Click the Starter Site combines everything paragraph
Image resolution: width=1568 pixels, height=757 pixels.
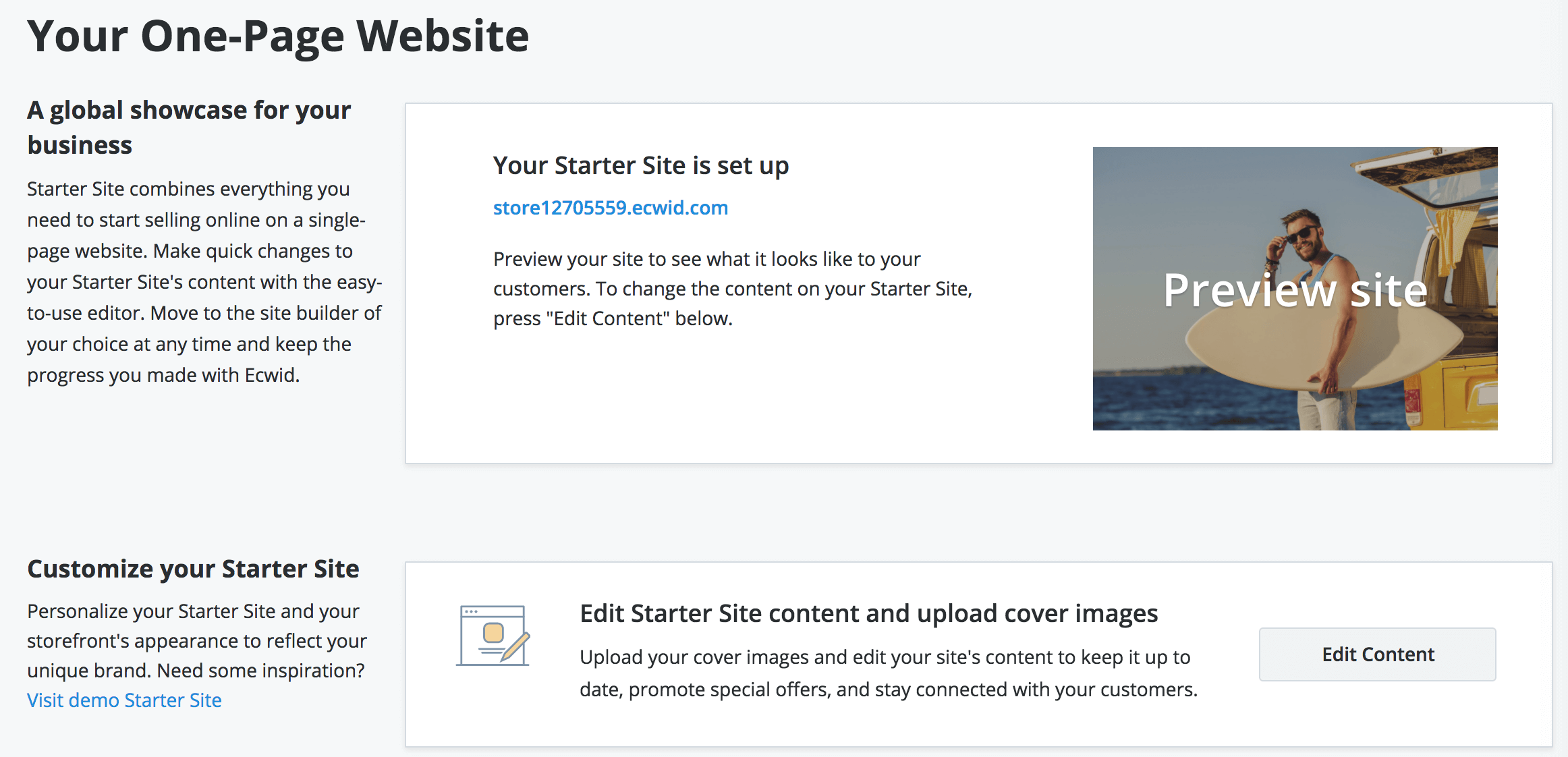[204, 282]
